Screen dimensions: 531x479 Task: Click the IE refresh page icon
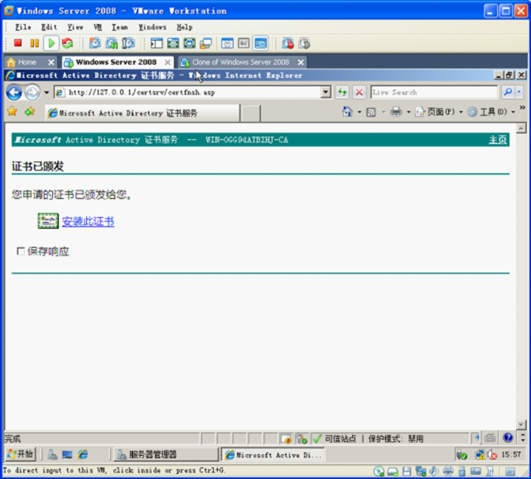(342, 92)
